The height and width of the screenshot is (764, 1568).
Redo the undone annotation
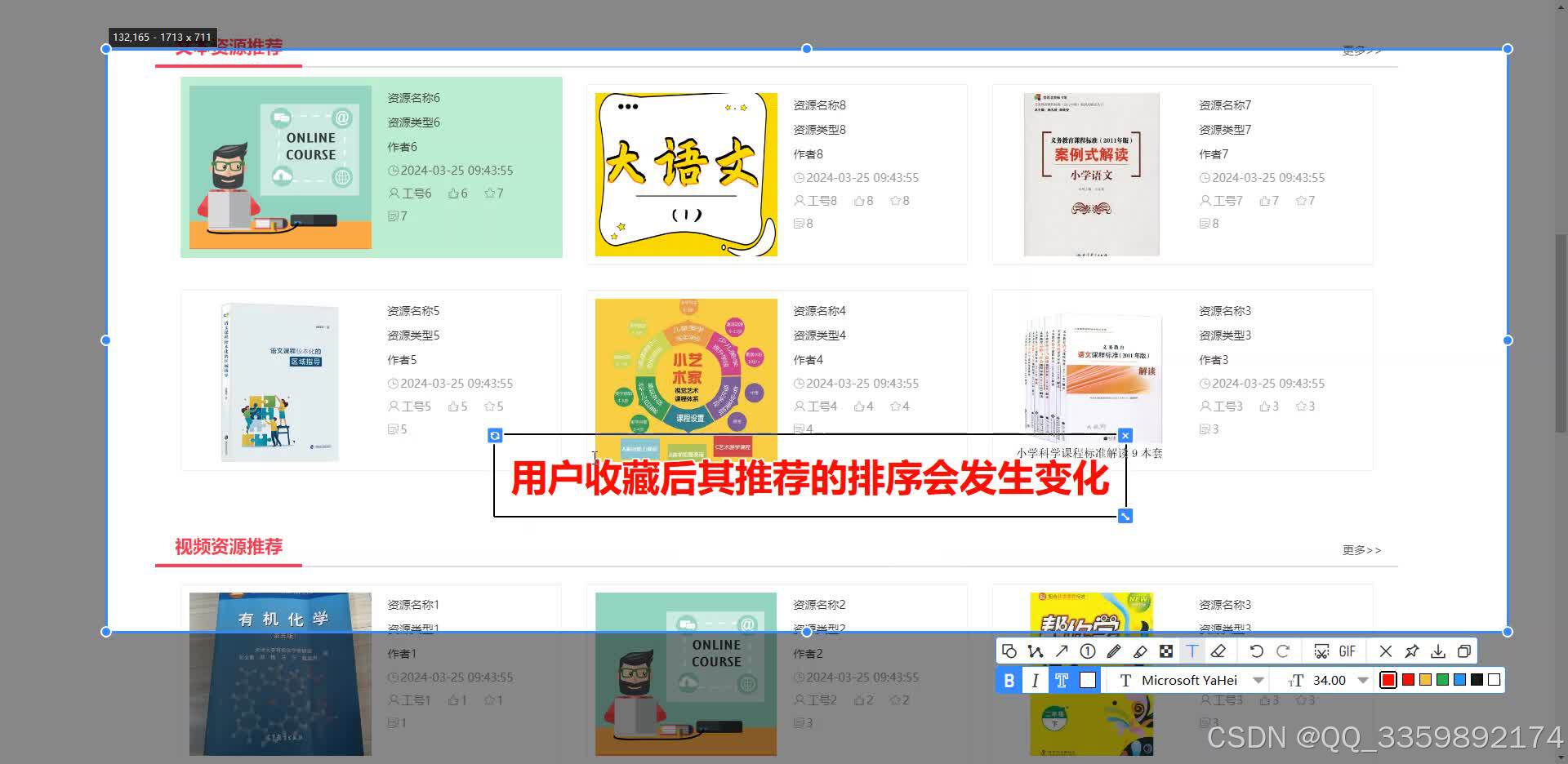pyautogui.click(x=1284, y=651)
